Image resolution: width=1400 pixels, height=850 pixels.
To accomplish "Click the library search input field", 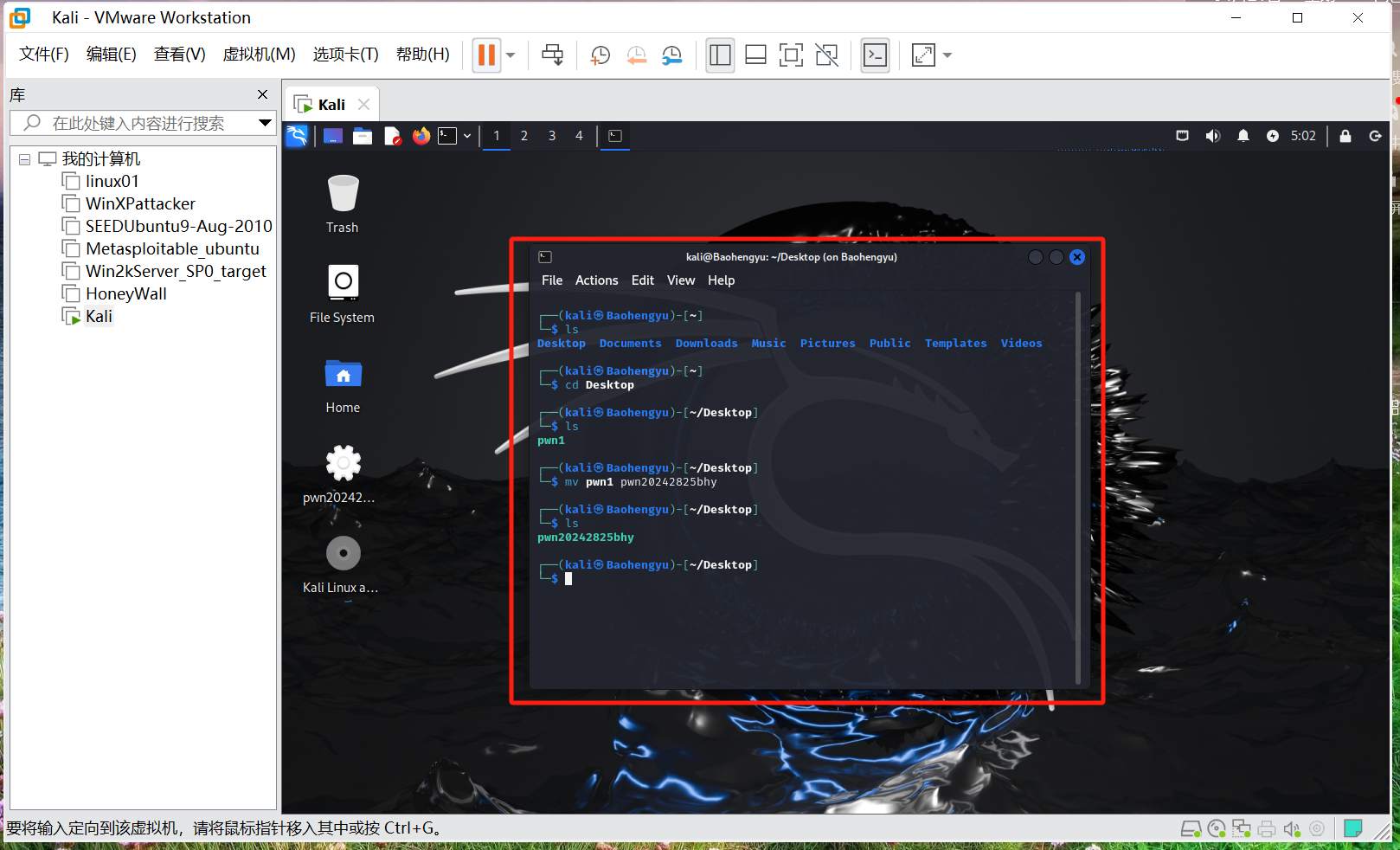I will pos(138,123).
